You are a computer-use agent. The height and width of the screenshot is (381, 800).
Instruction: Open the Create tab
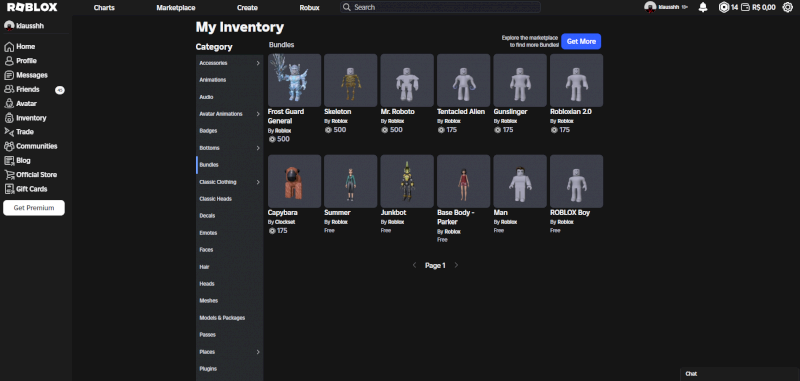(x=247, y=8)
